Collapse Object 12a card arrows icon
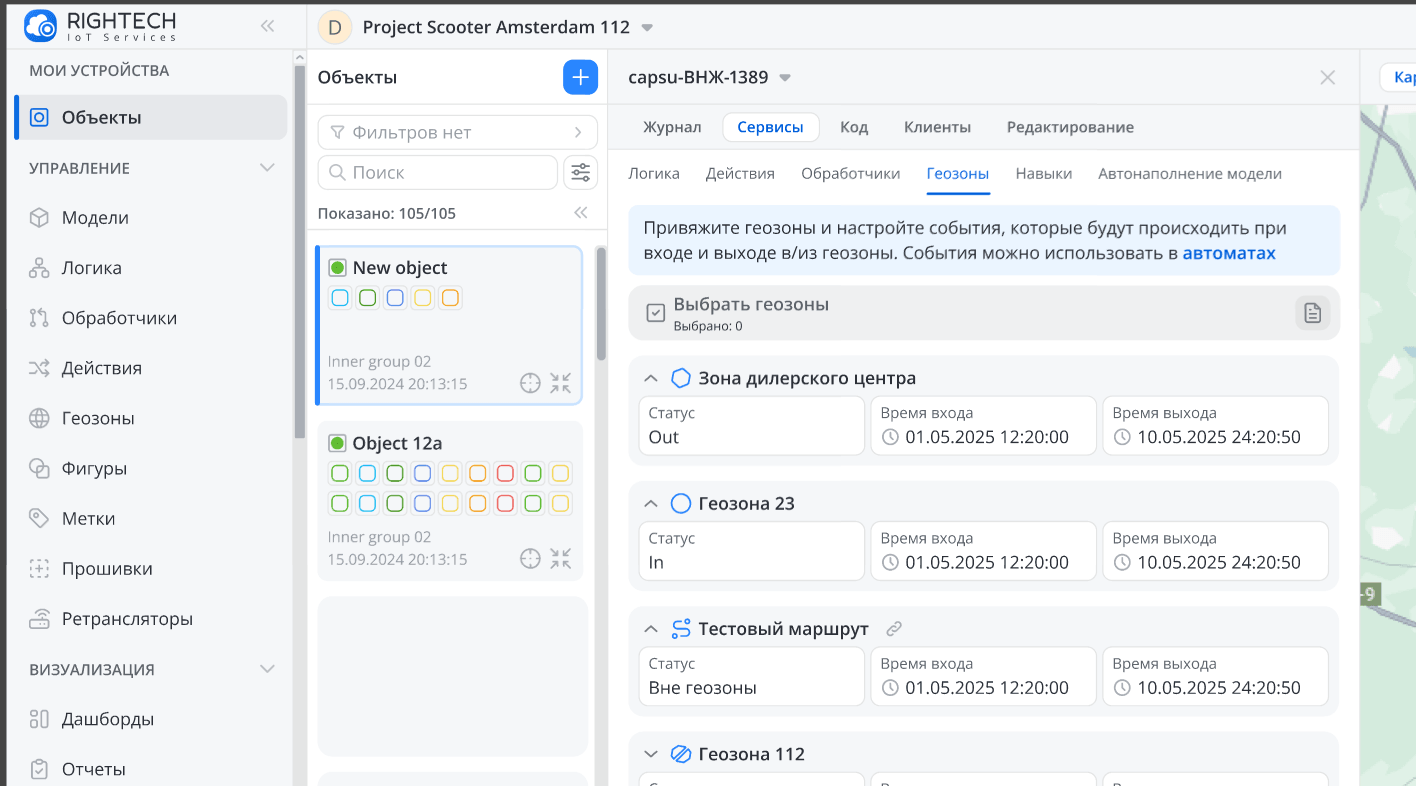The image size is (1416, 786). pyautogui.click(x=560, y=558)
